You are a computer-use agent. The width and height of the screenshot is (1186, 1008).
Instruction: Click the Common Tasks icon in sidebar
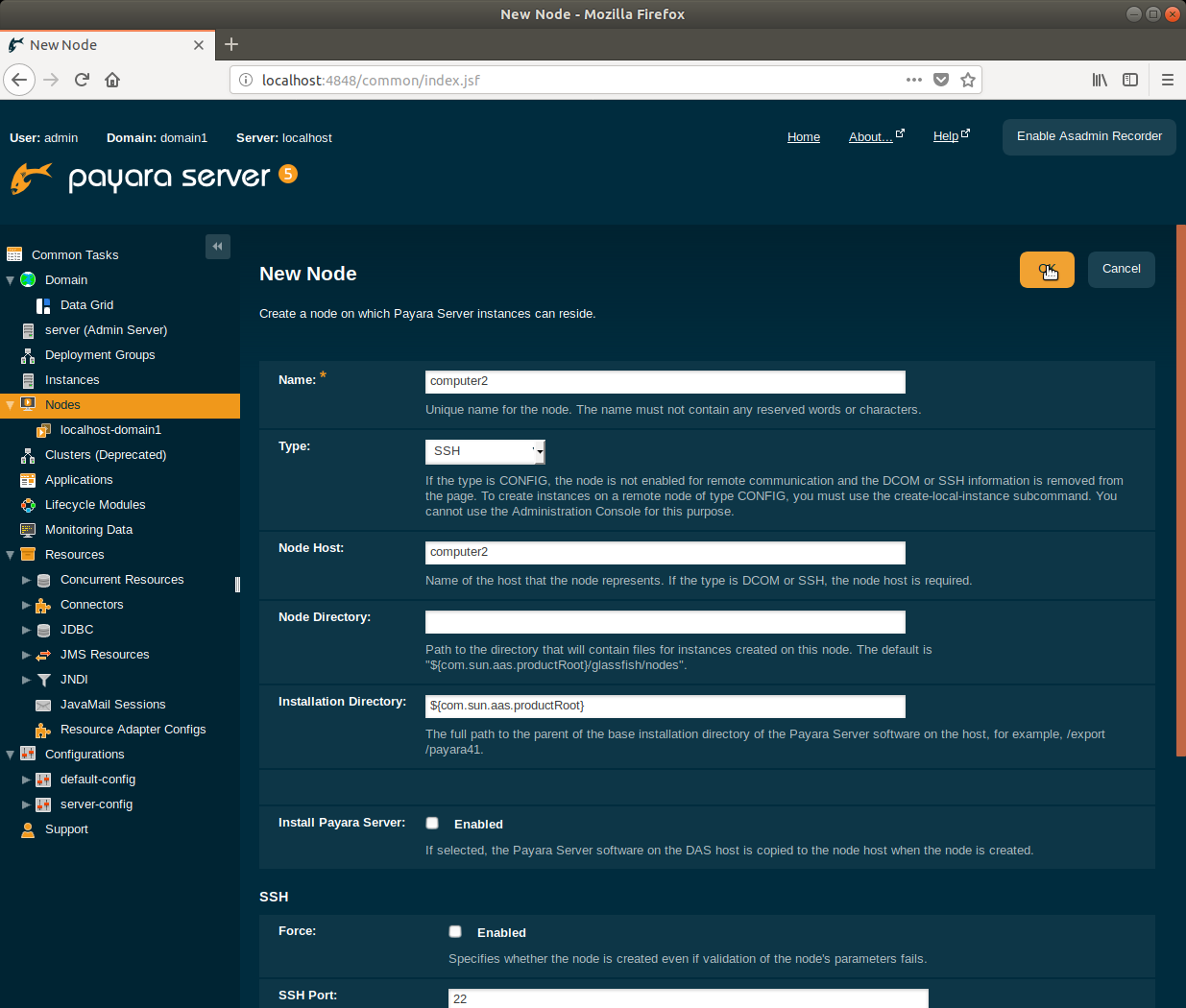coord(14,254)
